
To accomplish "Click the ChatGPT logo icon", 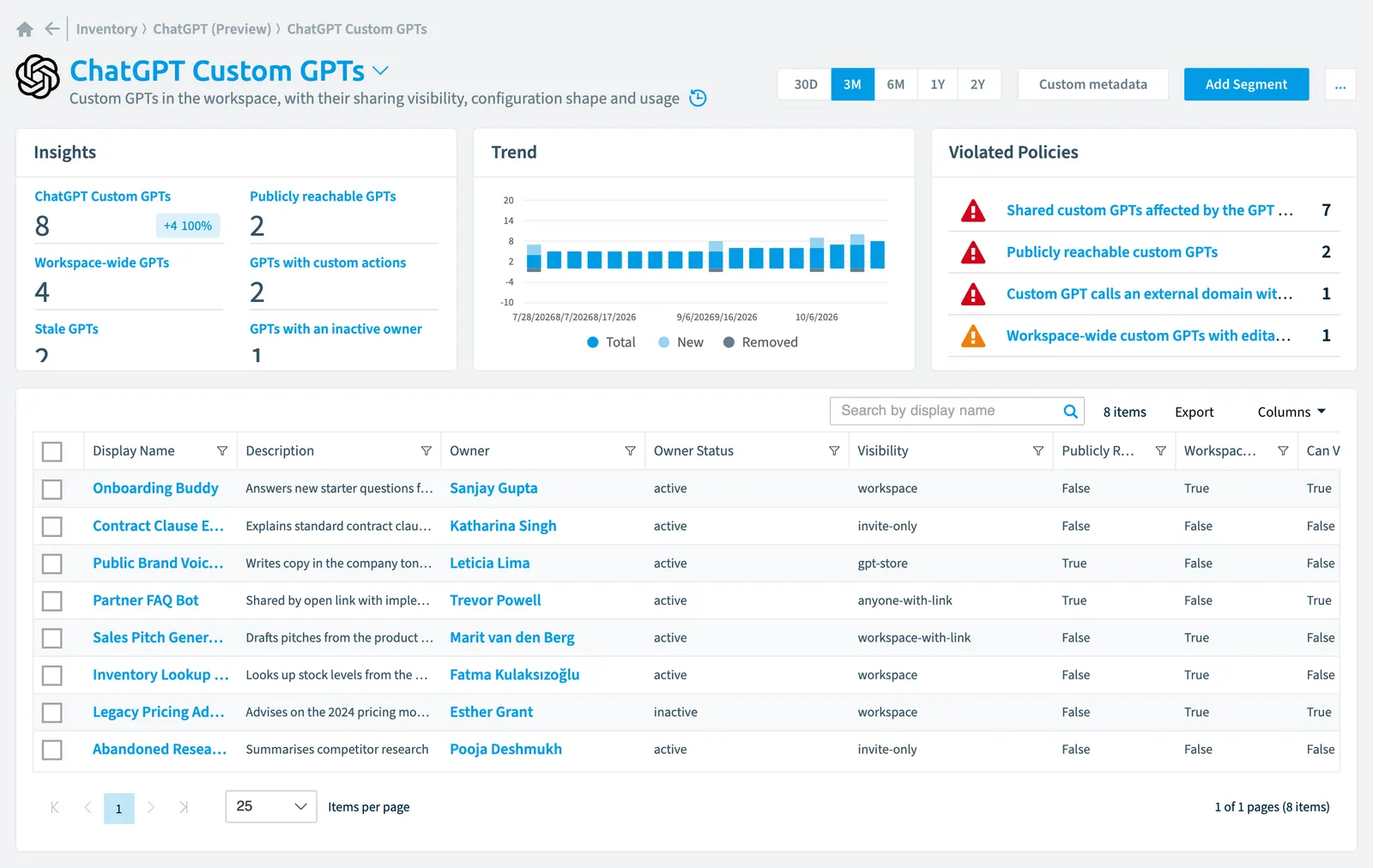I will point(38,76).
